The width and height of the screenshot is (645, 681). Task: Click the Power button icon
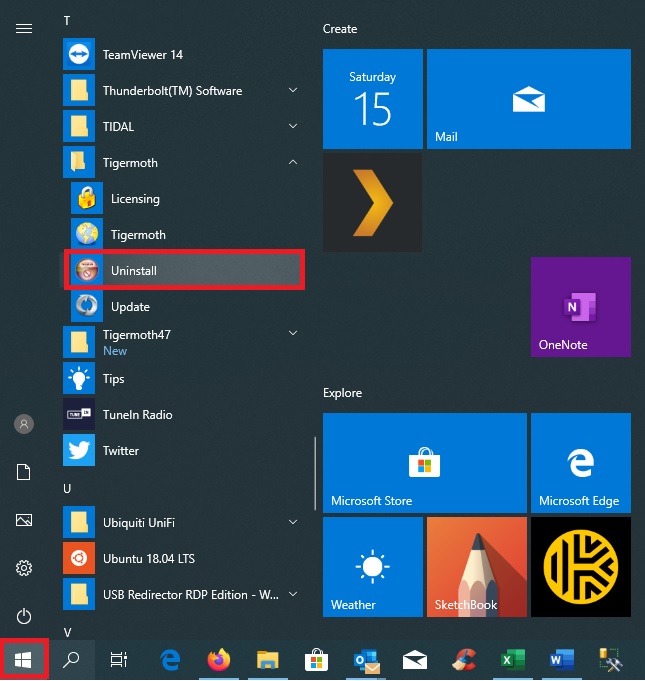click(24, 616)
